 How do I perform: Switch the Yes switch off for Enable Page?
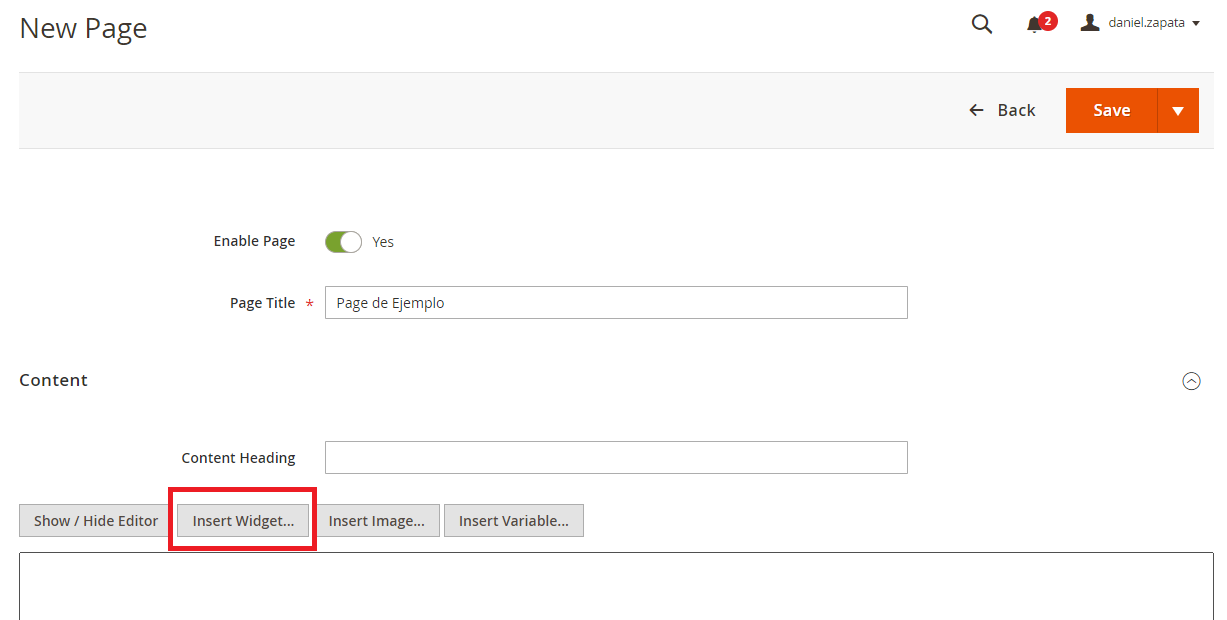(x=343, y=241)
